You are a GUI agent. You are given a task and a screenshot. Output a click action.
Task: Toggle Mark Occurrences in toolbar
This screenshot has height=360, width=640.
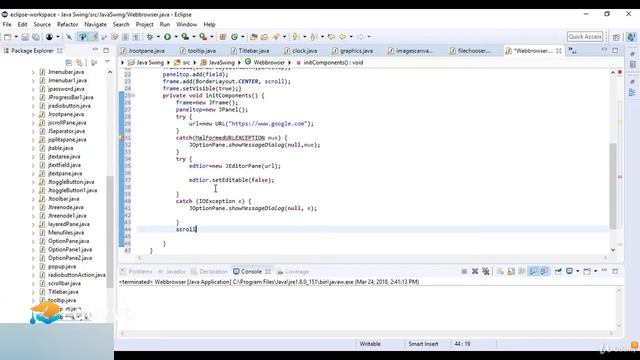[x=94, y=37]
